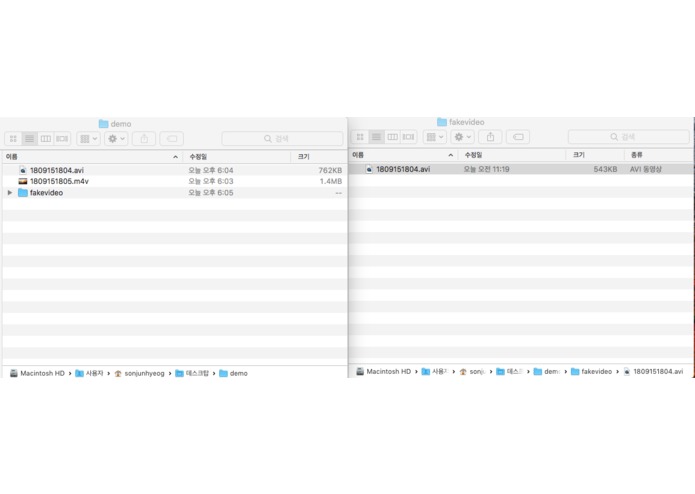Click the users folder in fakevideo path bar

tap(435, 371)
